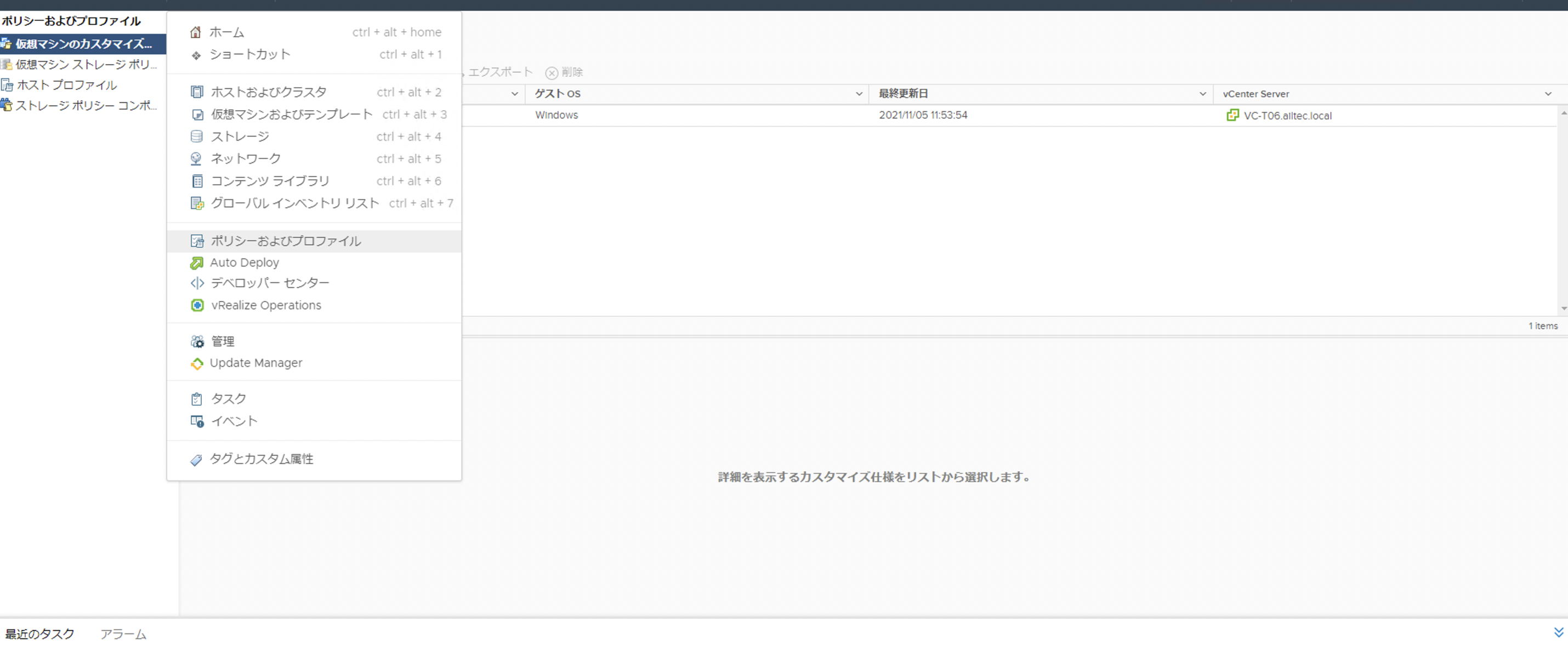
Task: Open the ネットワーク inventory view
Action: (x=245, y=159)
